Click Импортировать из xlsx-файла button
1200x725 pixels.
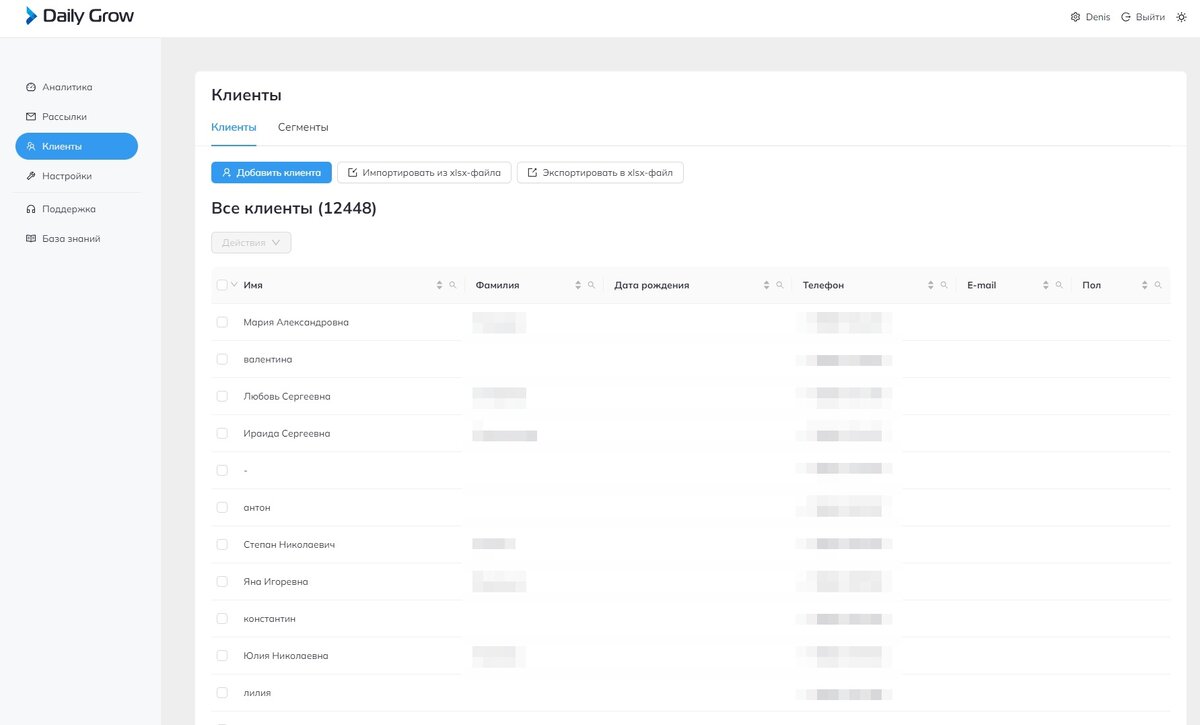pos(424,173)
